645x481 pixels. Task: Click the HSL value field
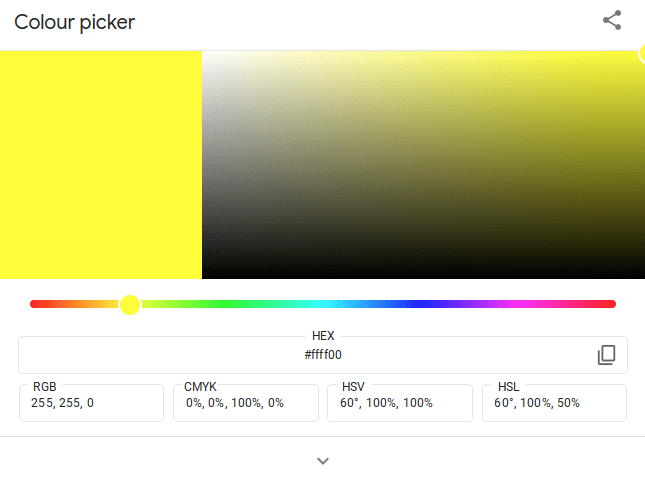555,403
